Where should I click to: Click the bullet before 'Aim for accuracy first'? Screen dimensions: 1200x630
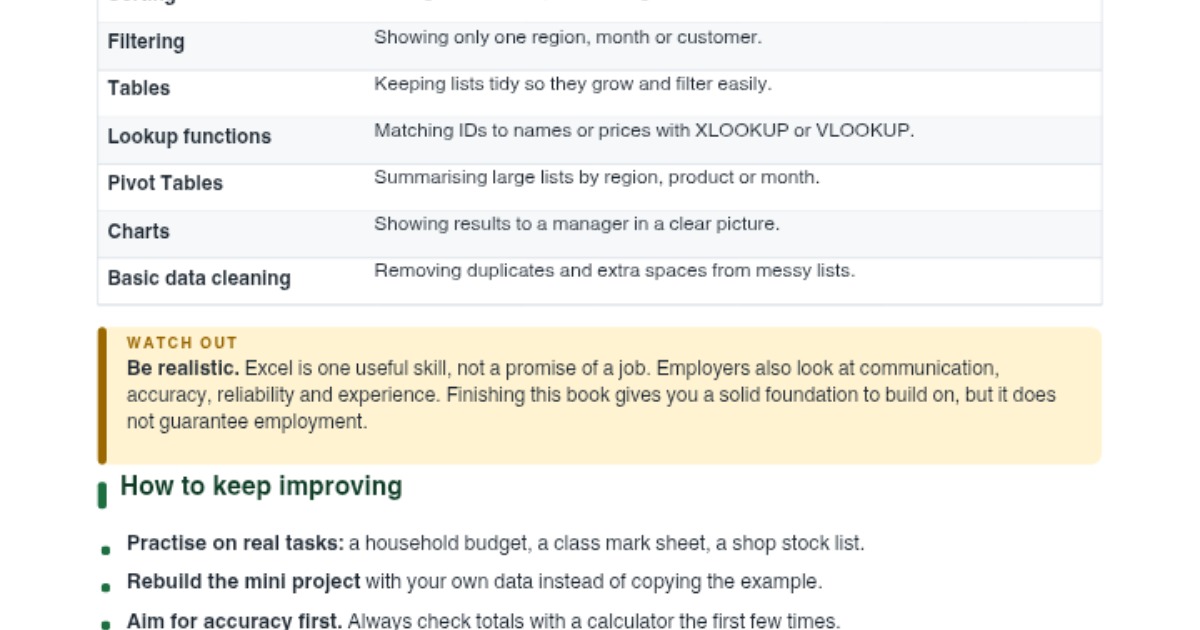click(x=106, y=624)
